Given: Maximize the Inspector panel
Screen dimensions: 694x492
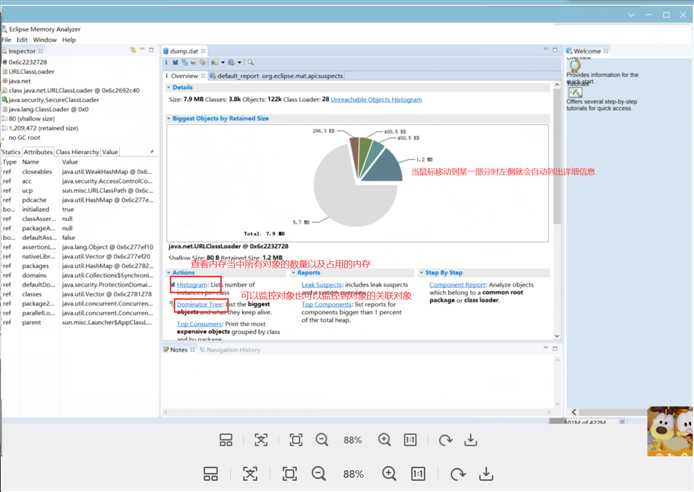Looking at the screenshot, I should click(151, 50).
